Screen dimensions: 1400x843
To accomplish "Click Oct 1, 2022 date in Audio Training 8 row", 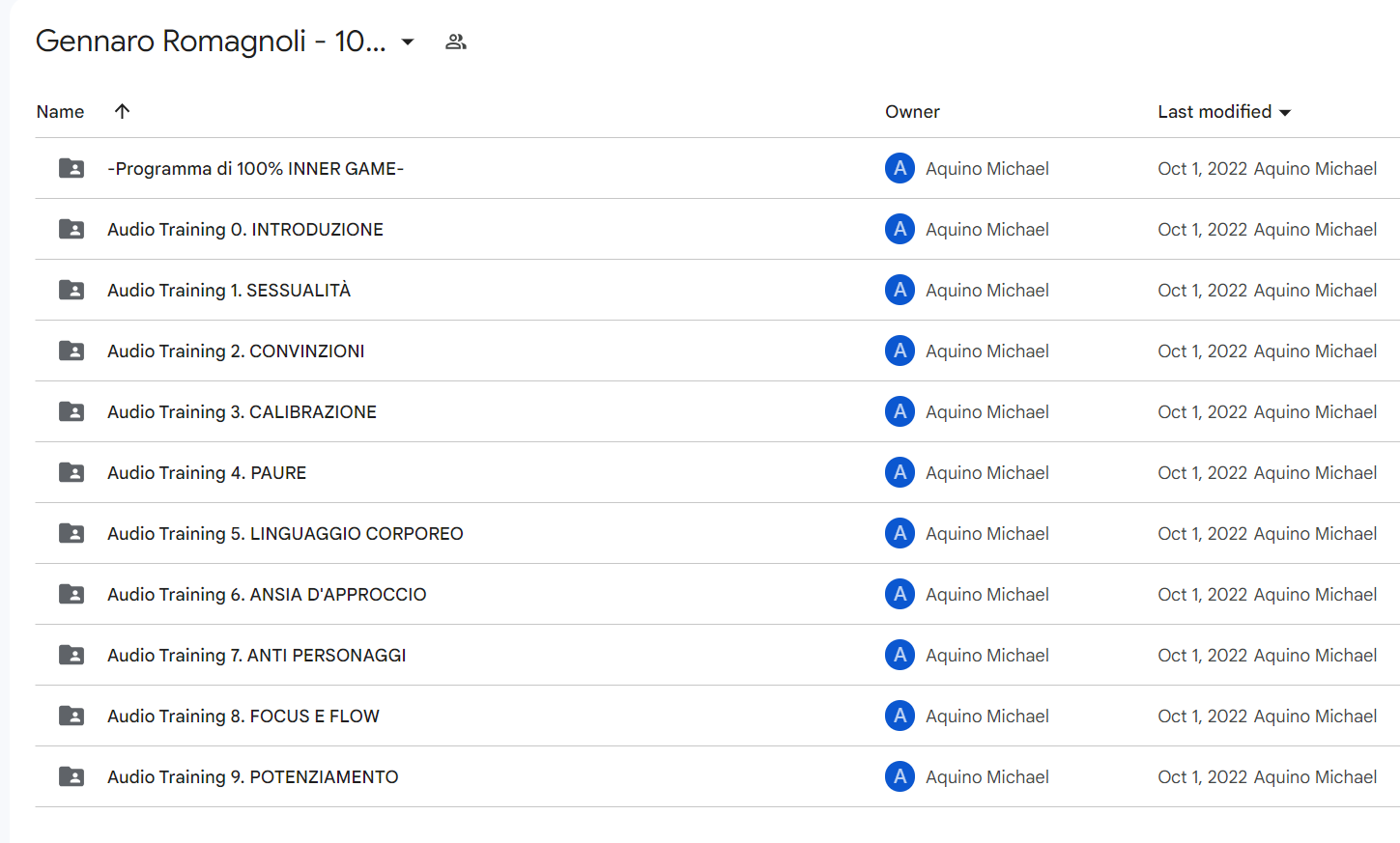I will point(1203,717).
